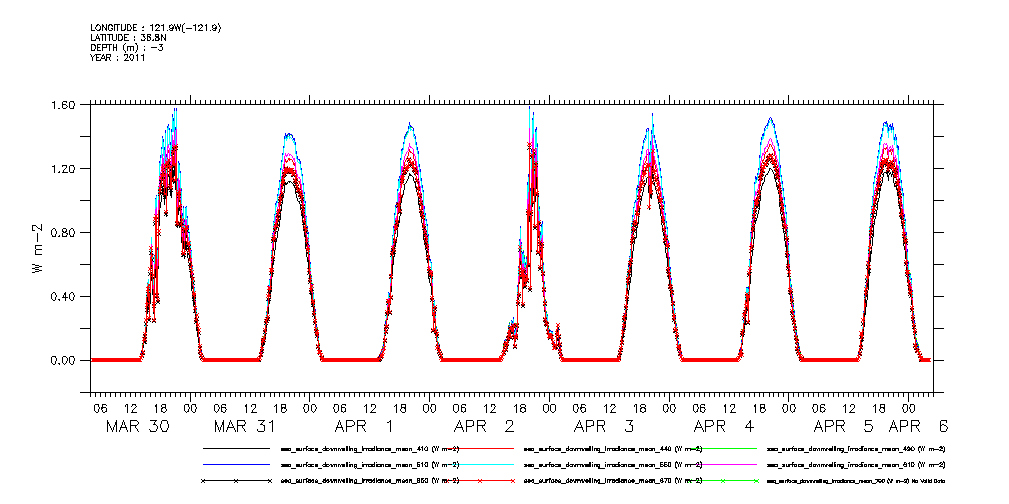Click legend text ending in mean_510
The image size is (1009, 504).
(370, 464)
